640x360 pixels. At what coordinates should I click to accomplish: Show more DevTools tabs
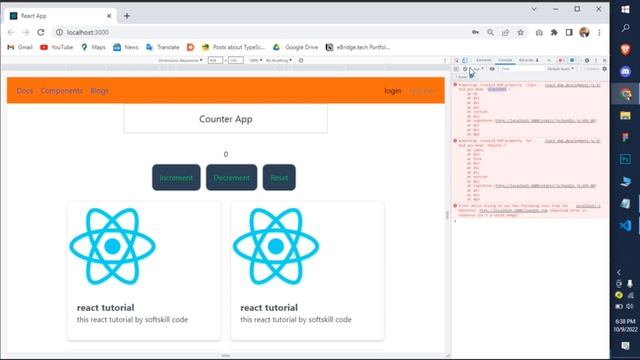pyautogui.click(x=549, y=60)
